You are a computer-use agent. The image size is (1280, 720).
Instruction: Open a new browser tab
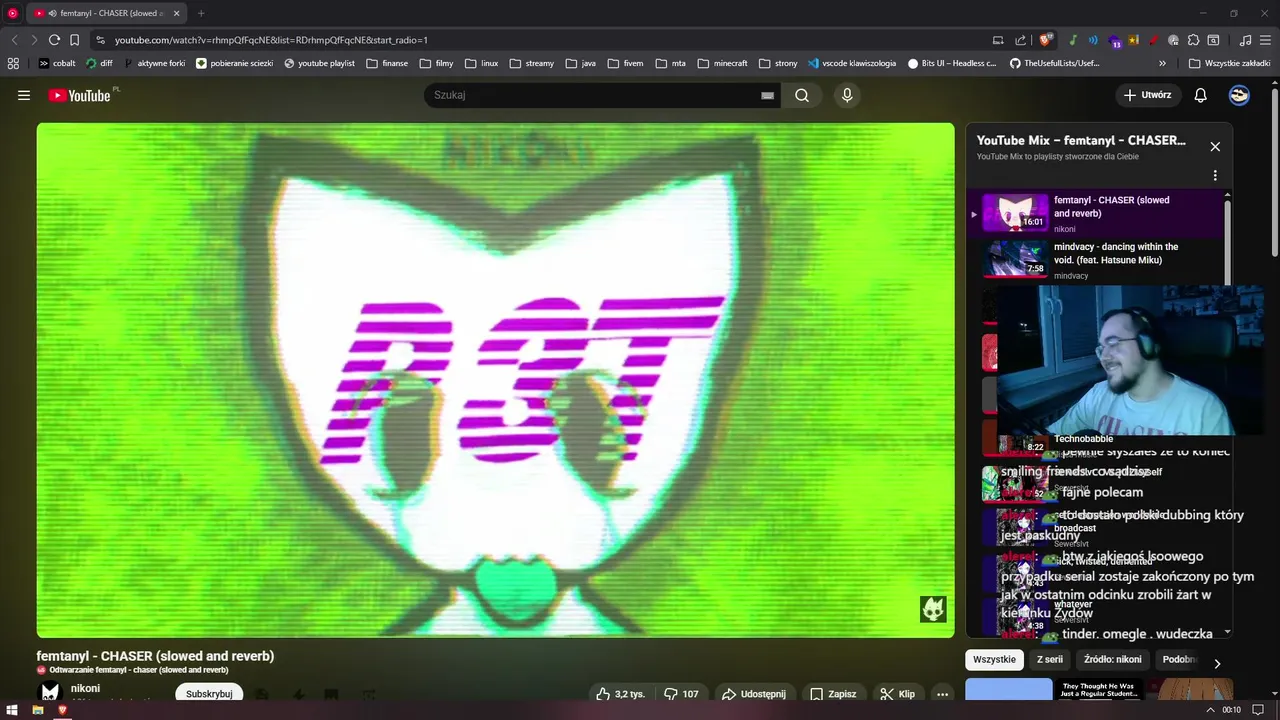pyautogui.click(x=201, y=13)
